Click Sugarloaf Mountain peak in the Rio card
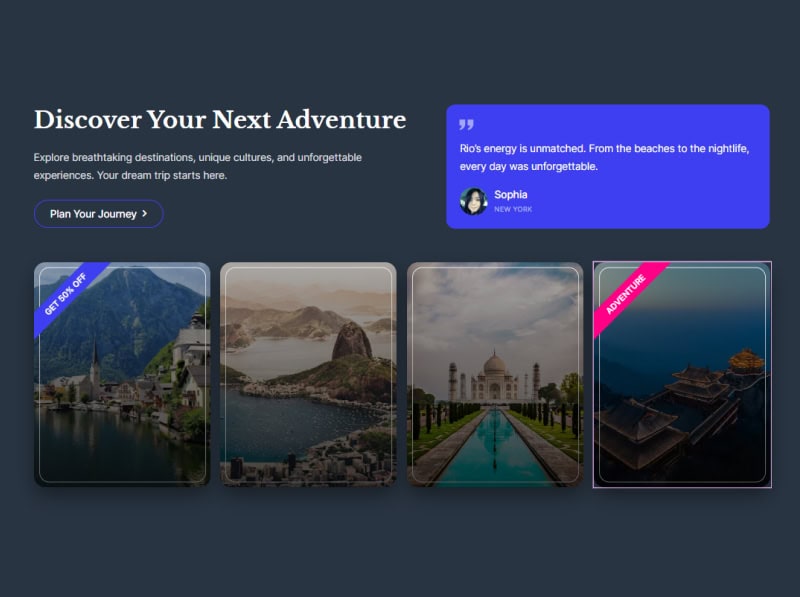The height and width of the screenshot is (597, 800). pos(352,339)
